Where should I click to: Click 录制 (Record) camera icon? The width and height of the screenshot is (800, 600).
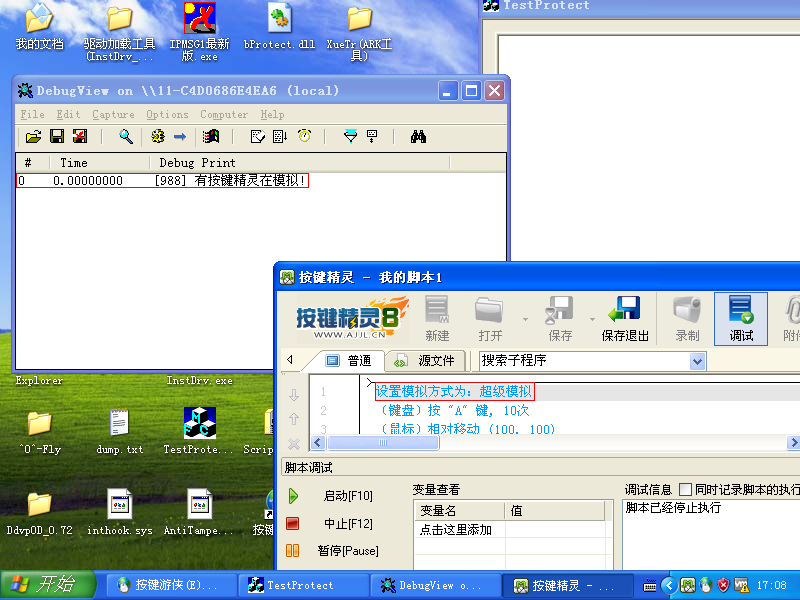pos(687,318)
